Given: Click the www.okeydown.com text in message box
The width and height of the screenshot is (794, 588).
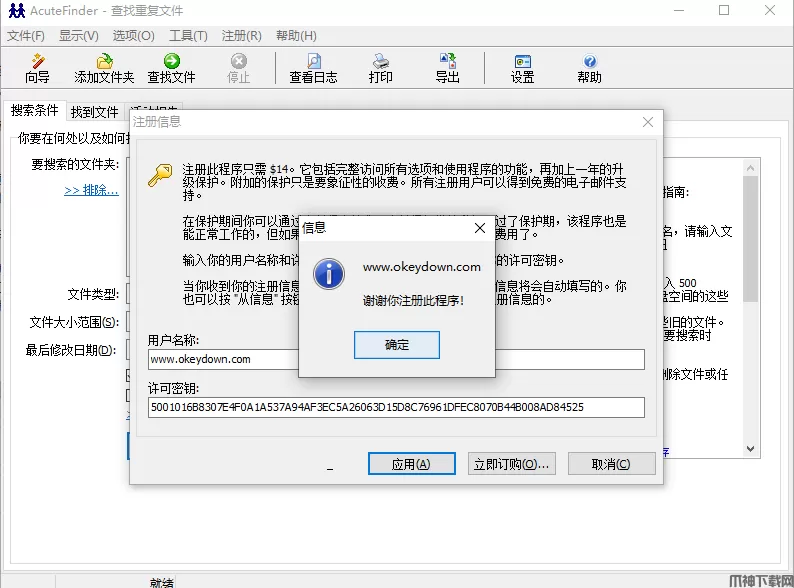Looking at the screenshot, I should [x=422, y=267].
